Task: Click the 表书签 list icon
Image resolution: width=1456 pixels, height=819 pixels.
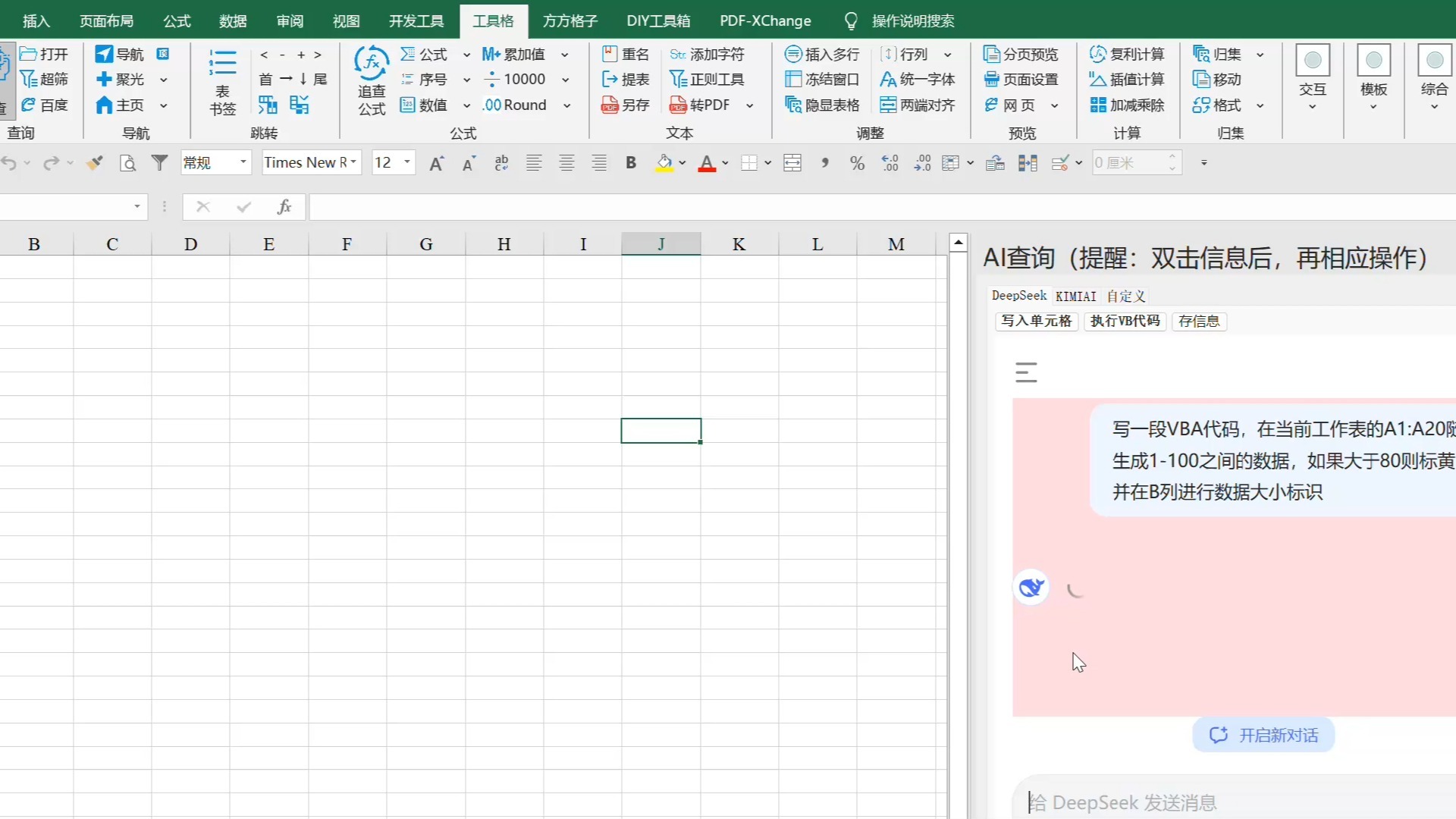Action: coord(222,63)
